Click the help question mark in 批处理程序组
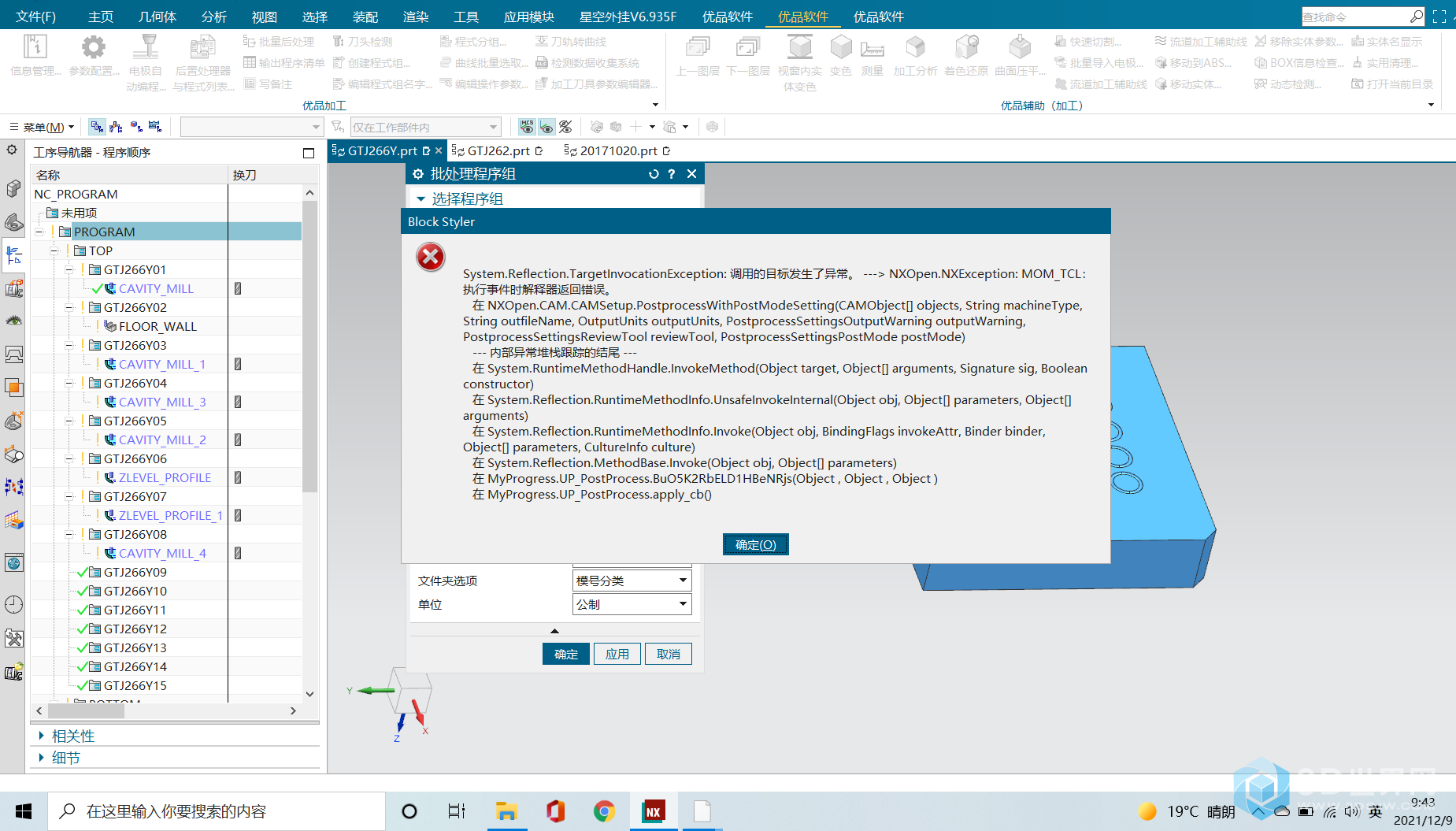 (x=672, y=174)
